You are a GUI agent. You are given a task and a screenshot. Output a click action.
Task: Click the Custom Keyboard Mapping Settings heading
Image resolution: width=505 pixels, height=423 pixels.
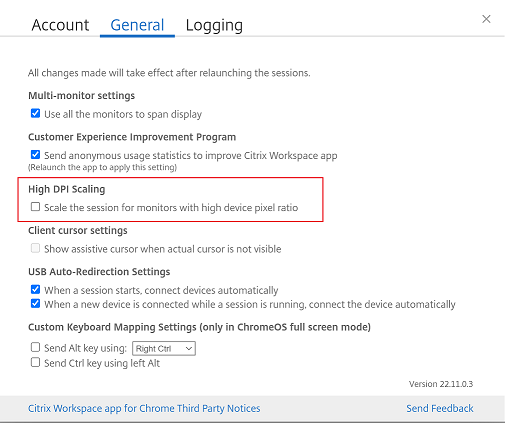(199, 327)
